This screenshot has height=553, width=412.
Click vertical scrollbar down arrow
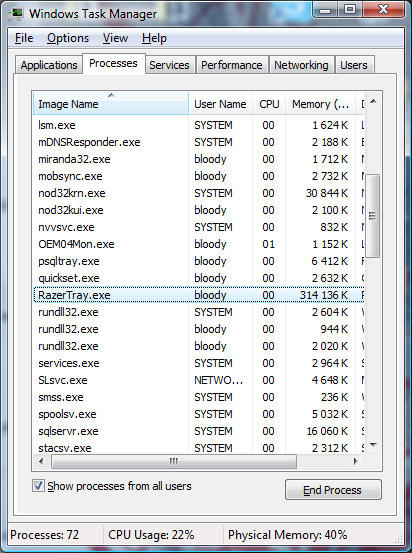373,445
